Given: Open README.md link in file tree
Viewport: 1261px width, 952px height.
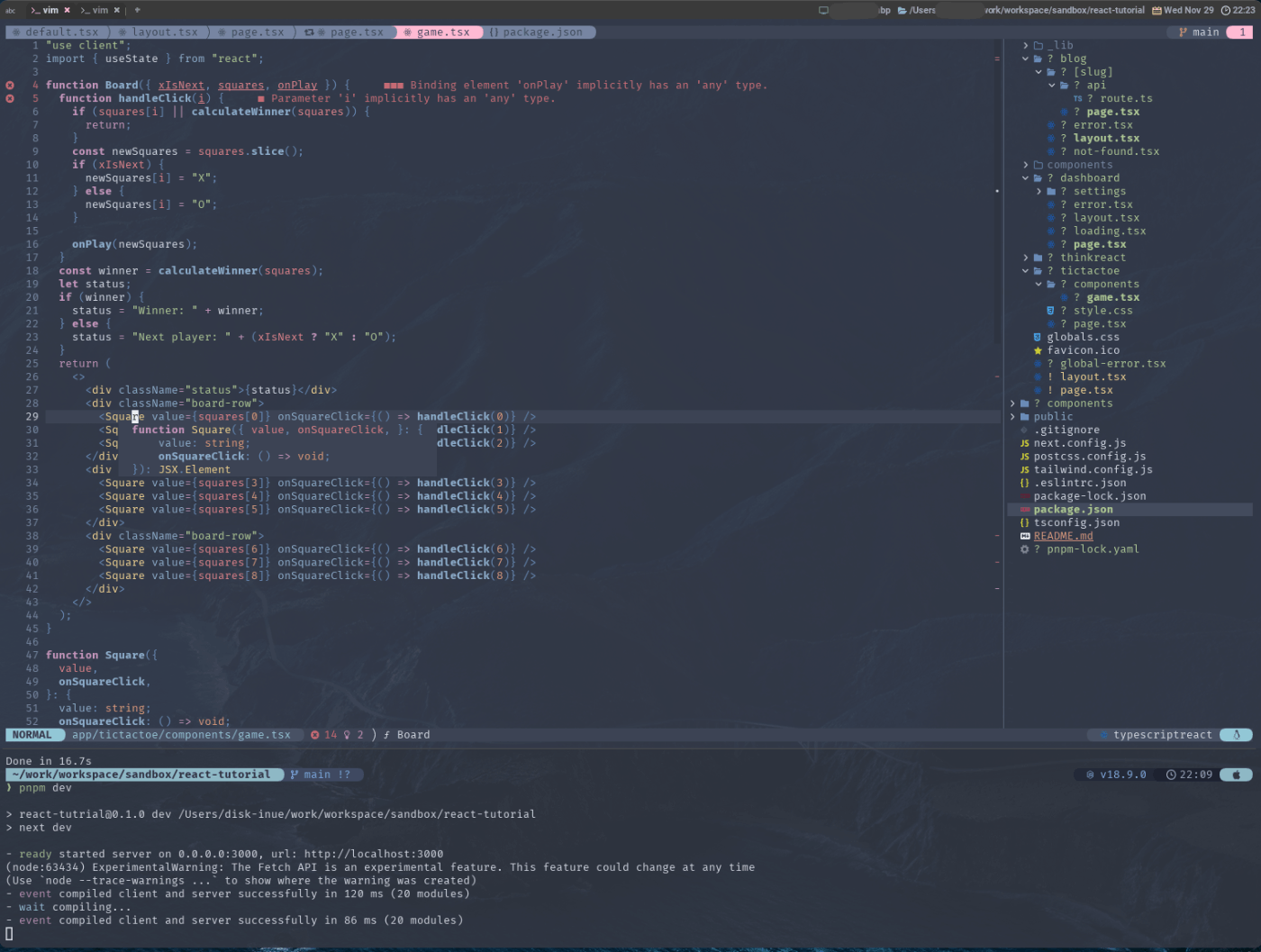Looking at the screenshot, I should click(1063, 536).
